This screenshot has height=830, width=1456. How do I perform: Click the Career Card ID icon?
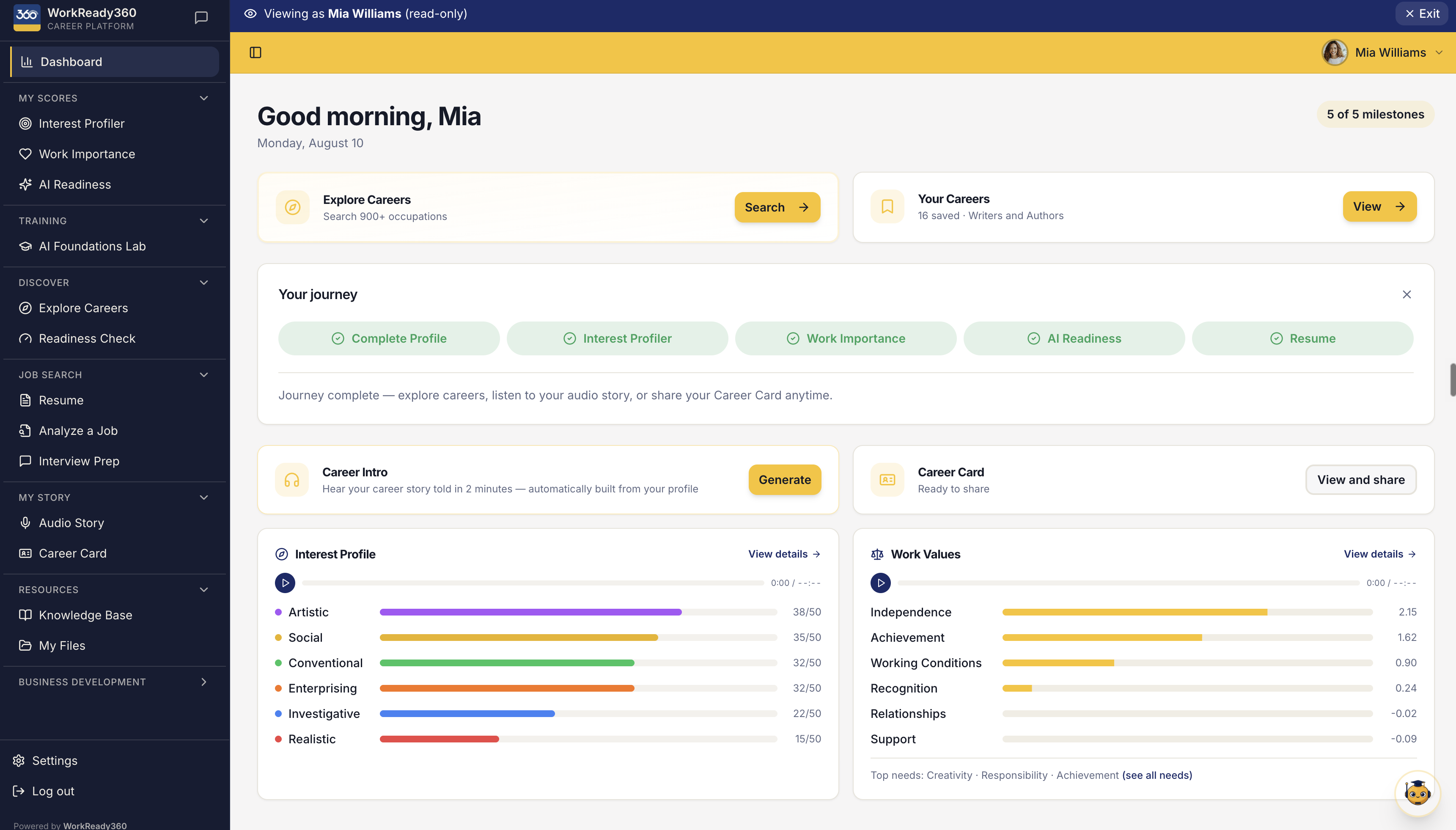[887, 480]
